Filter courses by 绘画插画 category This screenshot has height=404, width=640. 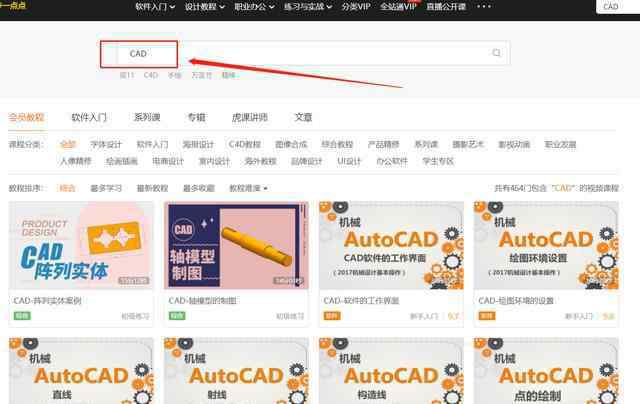click(122, 161)
